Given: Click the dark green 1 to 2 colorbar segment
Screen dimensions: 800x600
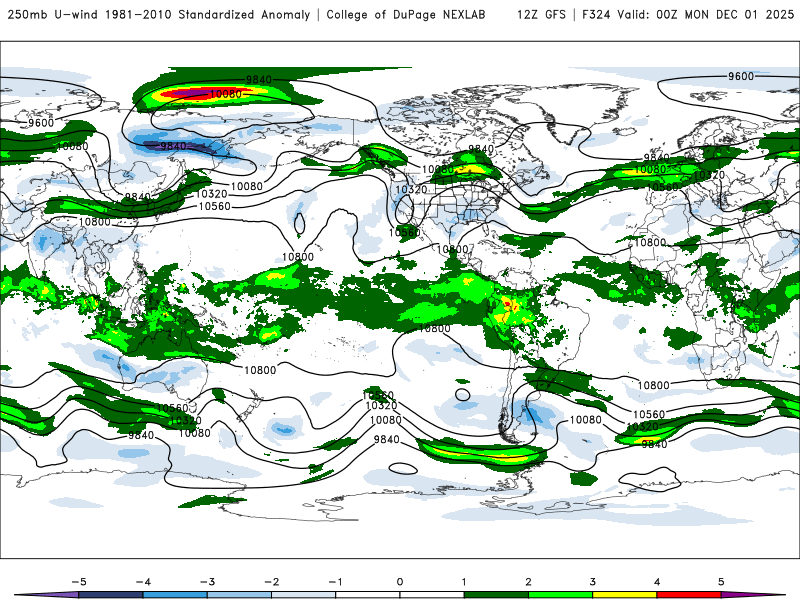Looking at the screenshot, I should click(x=496, y=595).
